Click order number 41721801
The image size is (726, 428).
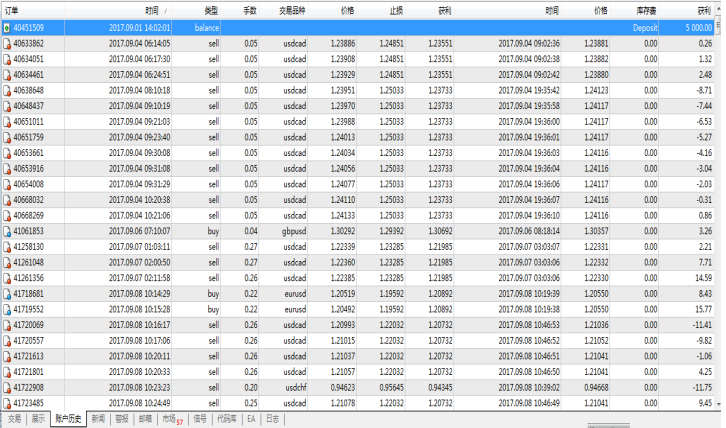(28, 372)
